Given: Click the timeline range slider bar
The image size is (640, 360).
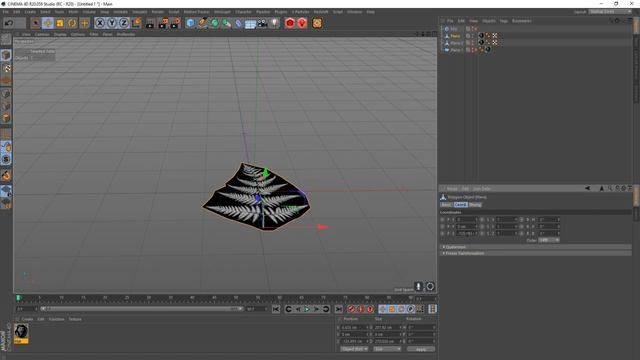Looking at the screenshot, I should point(142,309).
